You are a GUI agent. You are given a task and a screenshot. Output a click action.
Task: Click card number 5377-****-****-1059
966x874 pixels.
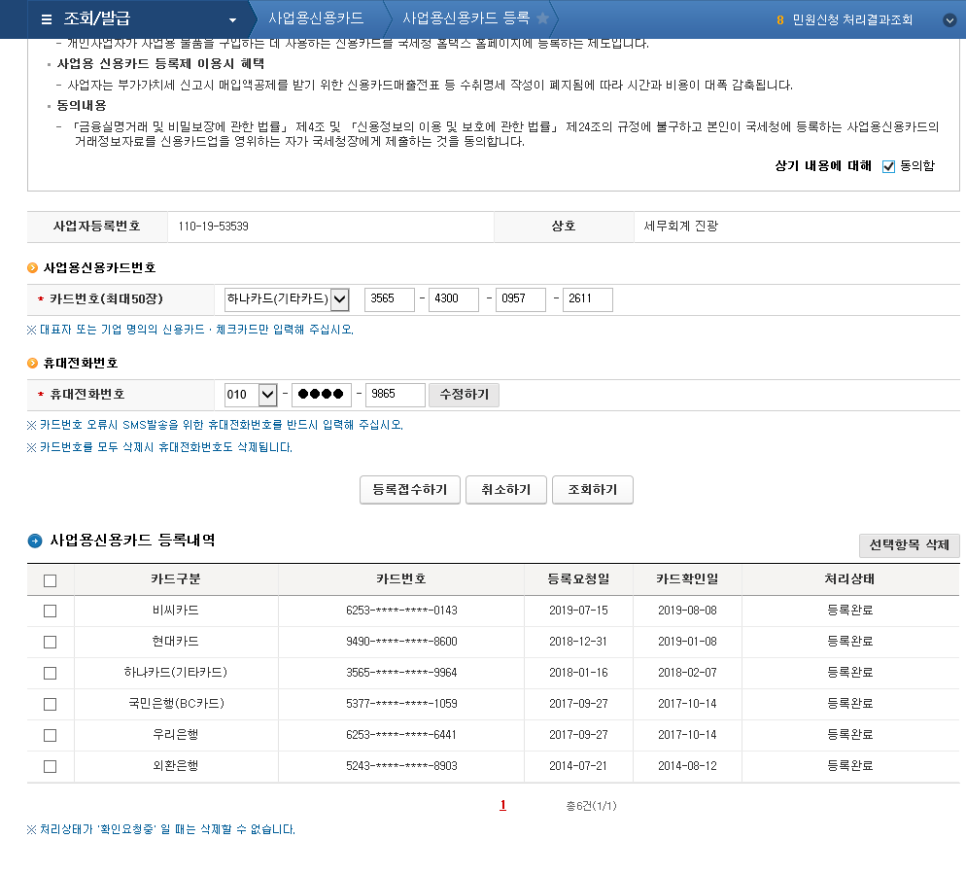pos(401,703)
